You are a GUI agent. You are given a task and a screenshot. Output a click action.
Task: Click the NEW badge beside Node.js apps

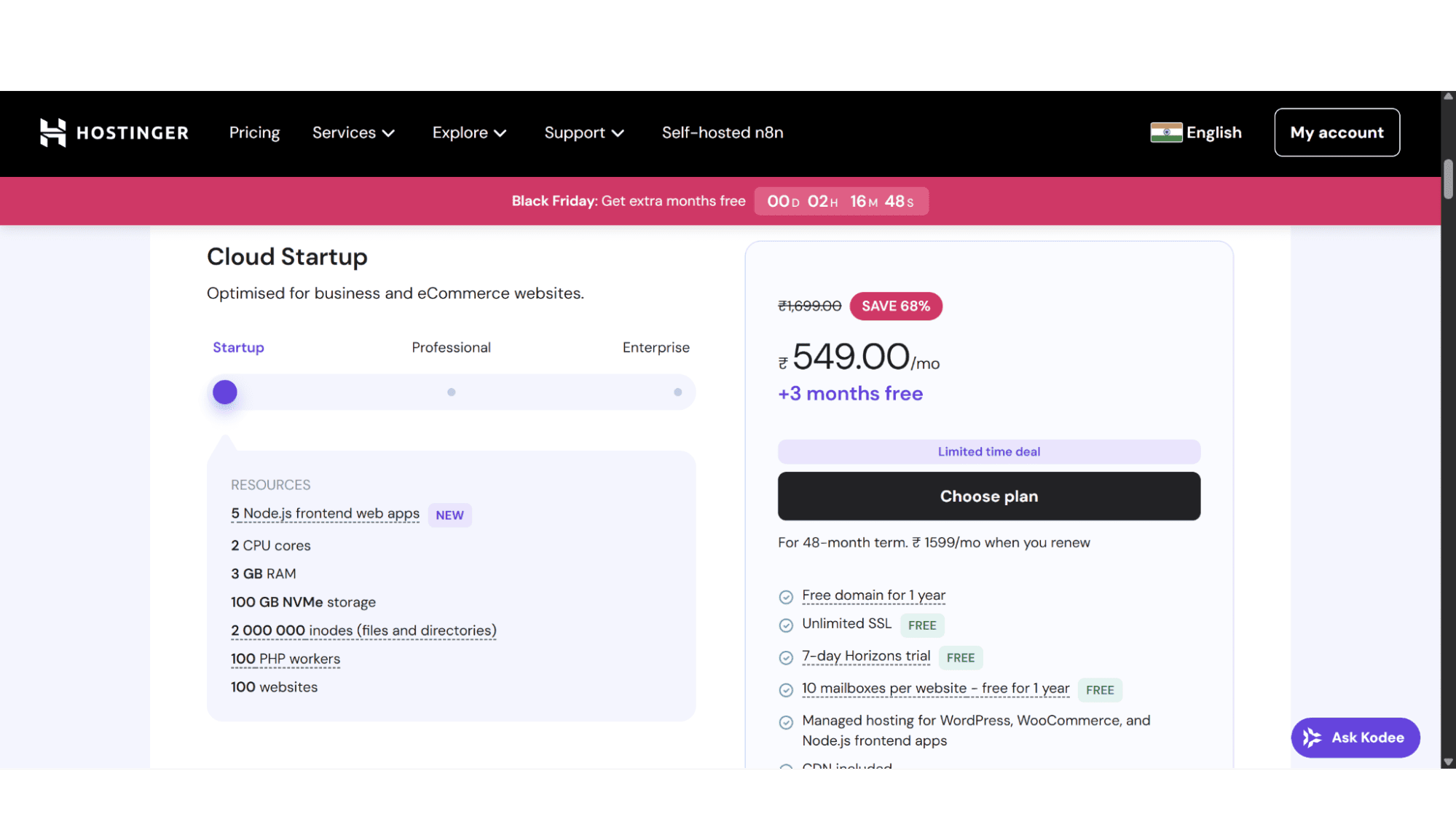pos(449,515)
